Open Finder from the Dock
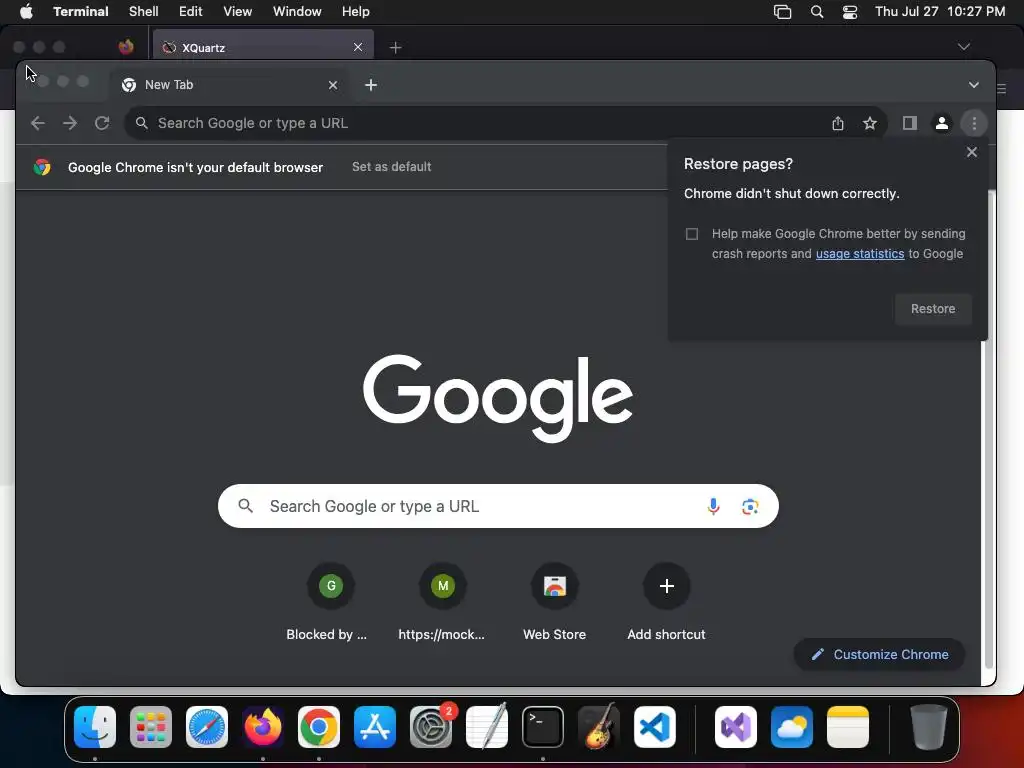 (95, 727)
